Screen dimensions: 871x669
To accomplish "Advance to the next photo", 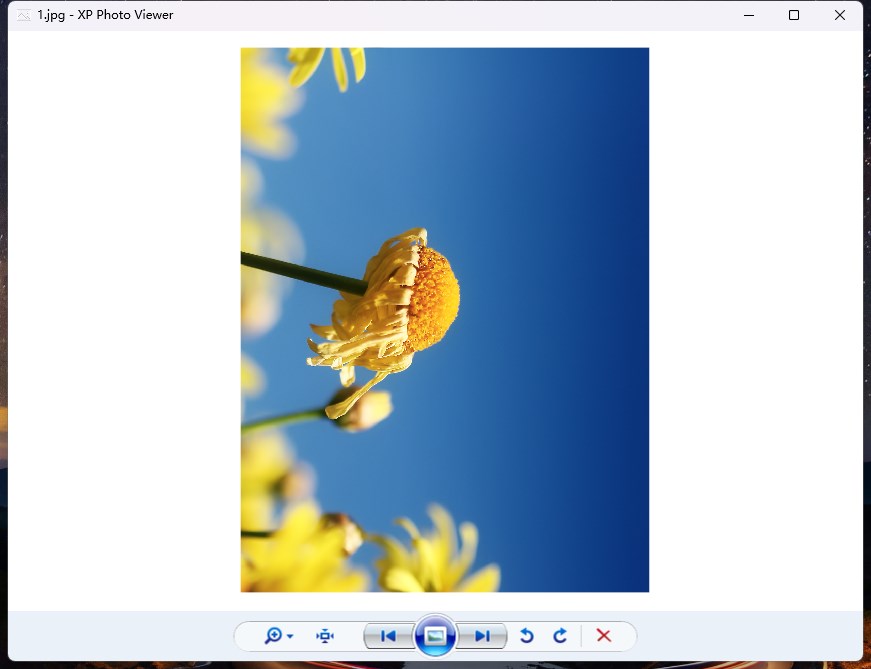I will coord(481,636).
